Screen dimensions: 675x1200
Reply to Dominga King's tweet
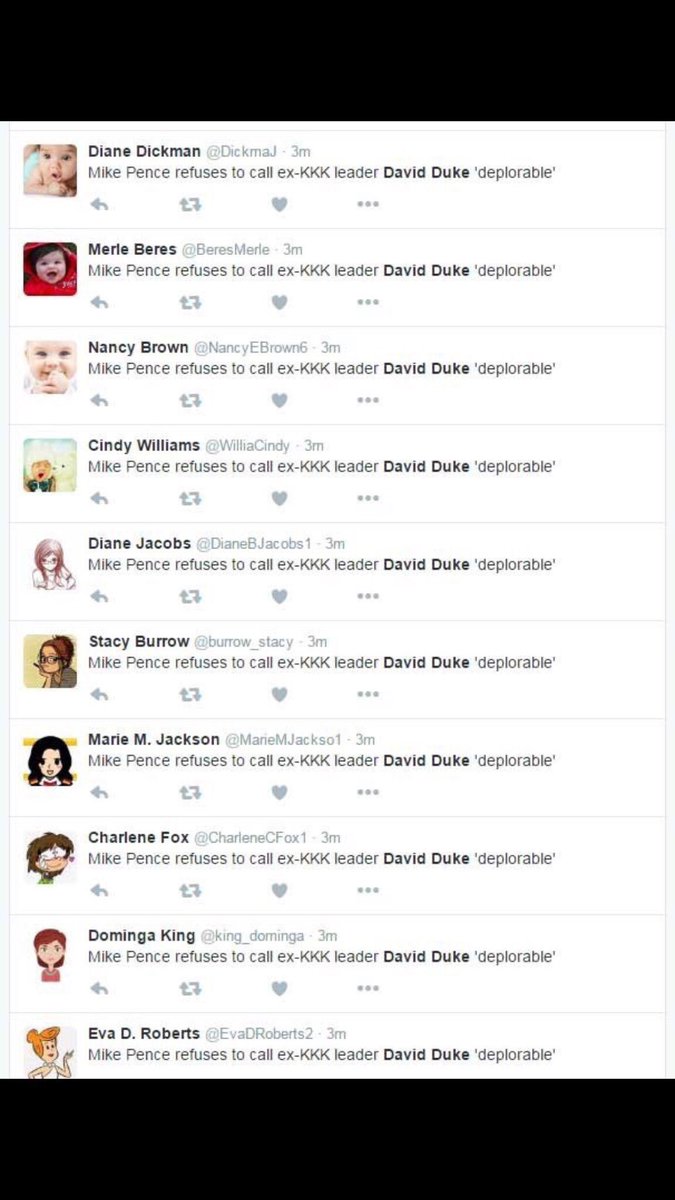[99, 988]
